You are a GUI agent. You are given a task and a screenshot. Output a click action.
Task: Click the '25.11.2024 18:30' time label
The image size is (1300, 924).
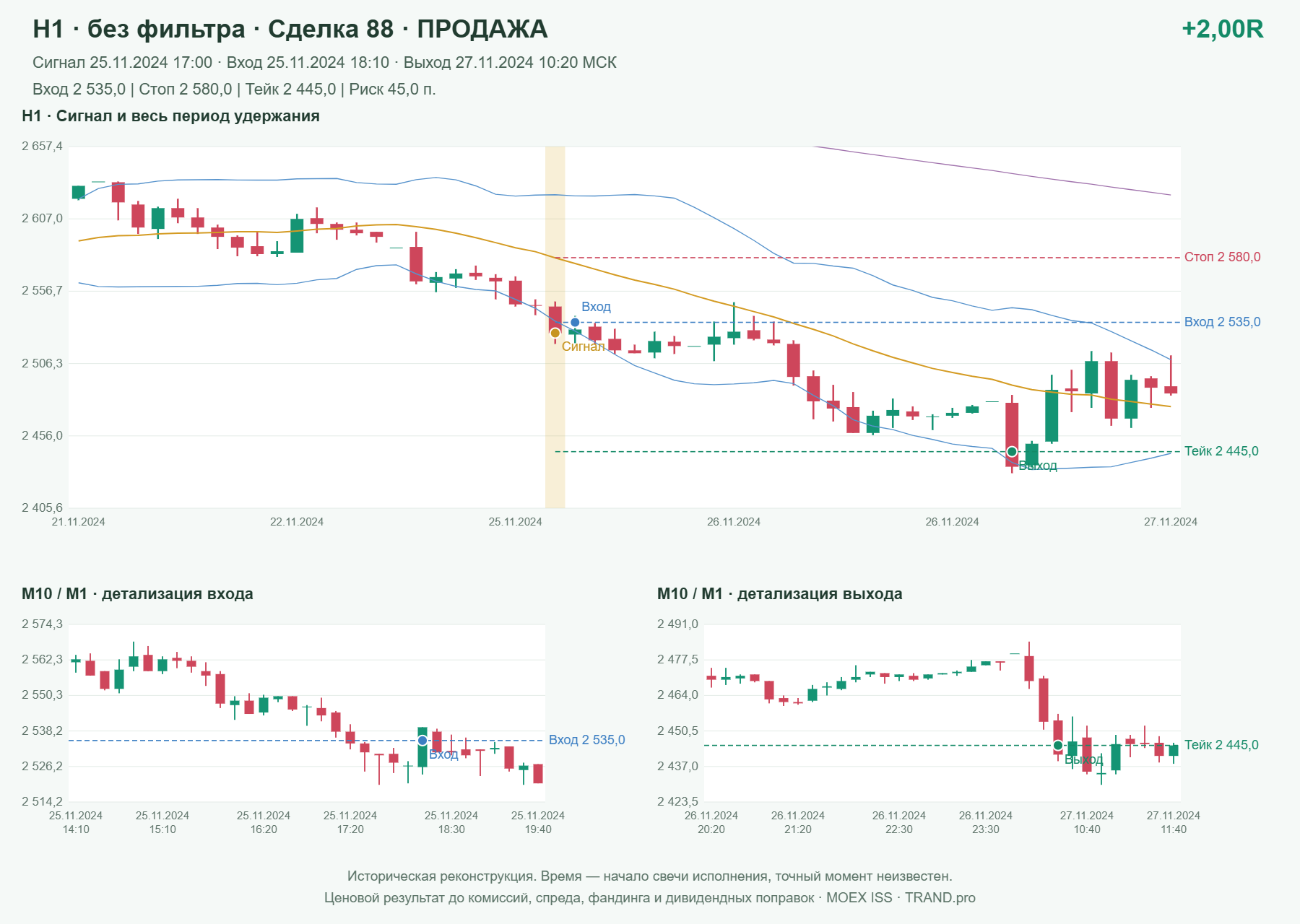[x=451, y=822]
